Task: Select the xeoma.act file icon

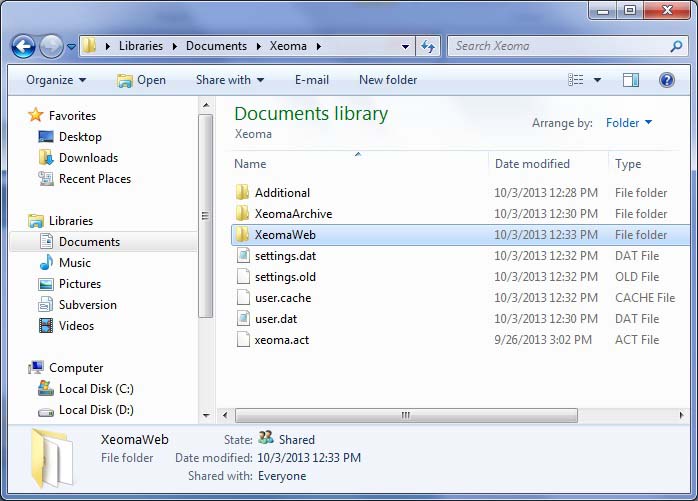Action: 243,340
